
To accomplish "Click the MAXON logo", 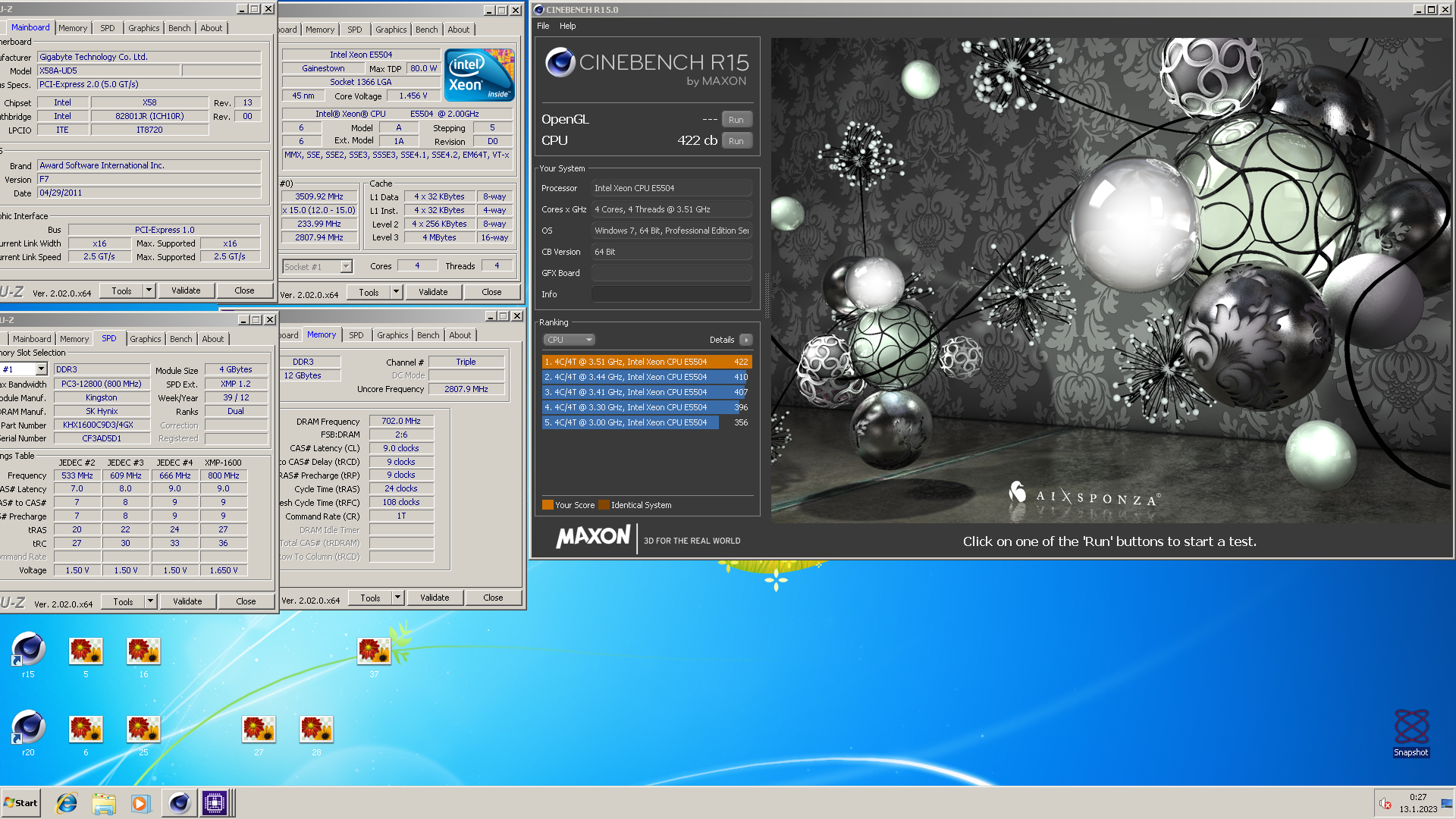I will click(593, 538).
